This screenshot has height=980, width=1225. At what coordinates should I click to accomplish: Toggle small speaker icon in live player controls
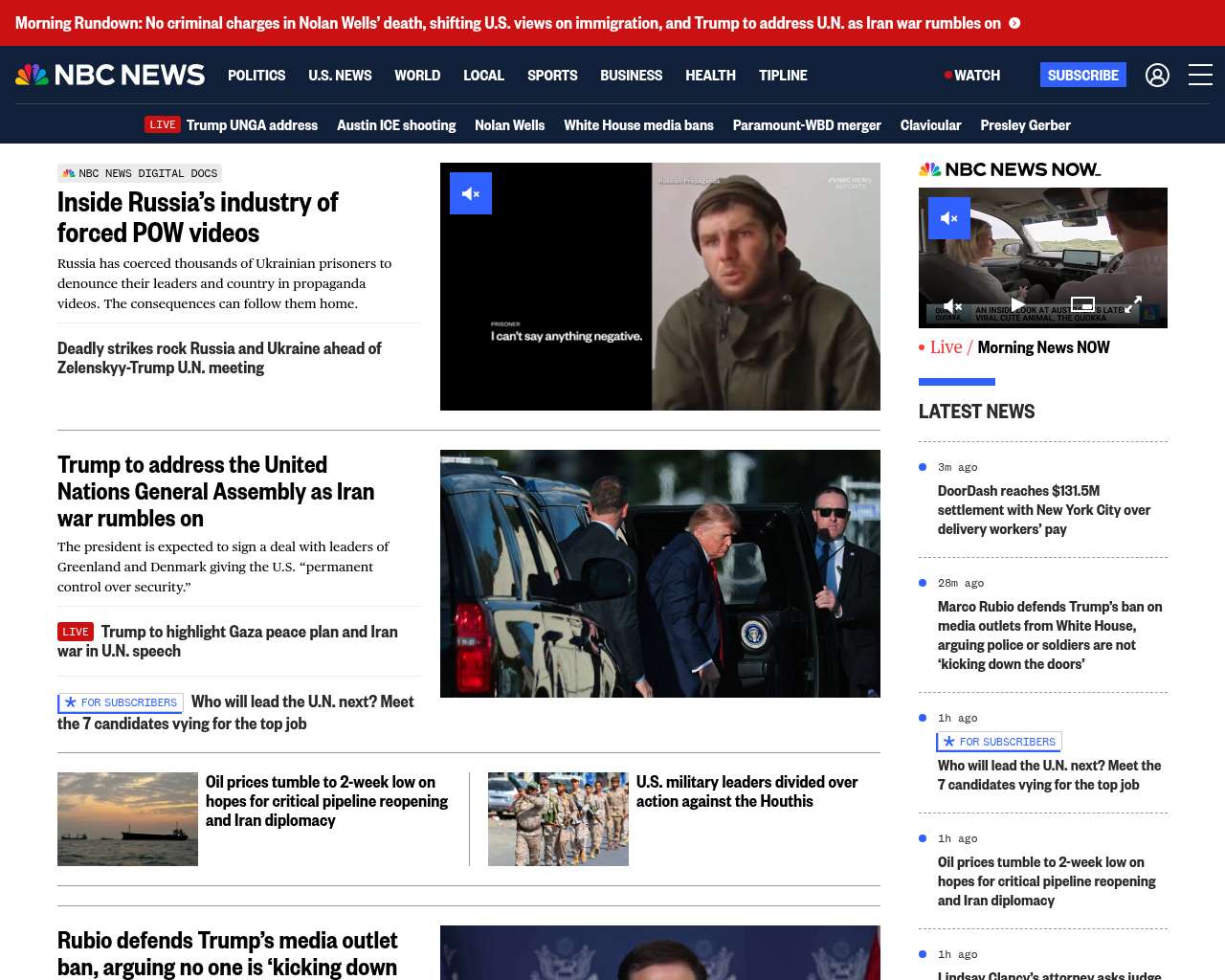(952, 305)
